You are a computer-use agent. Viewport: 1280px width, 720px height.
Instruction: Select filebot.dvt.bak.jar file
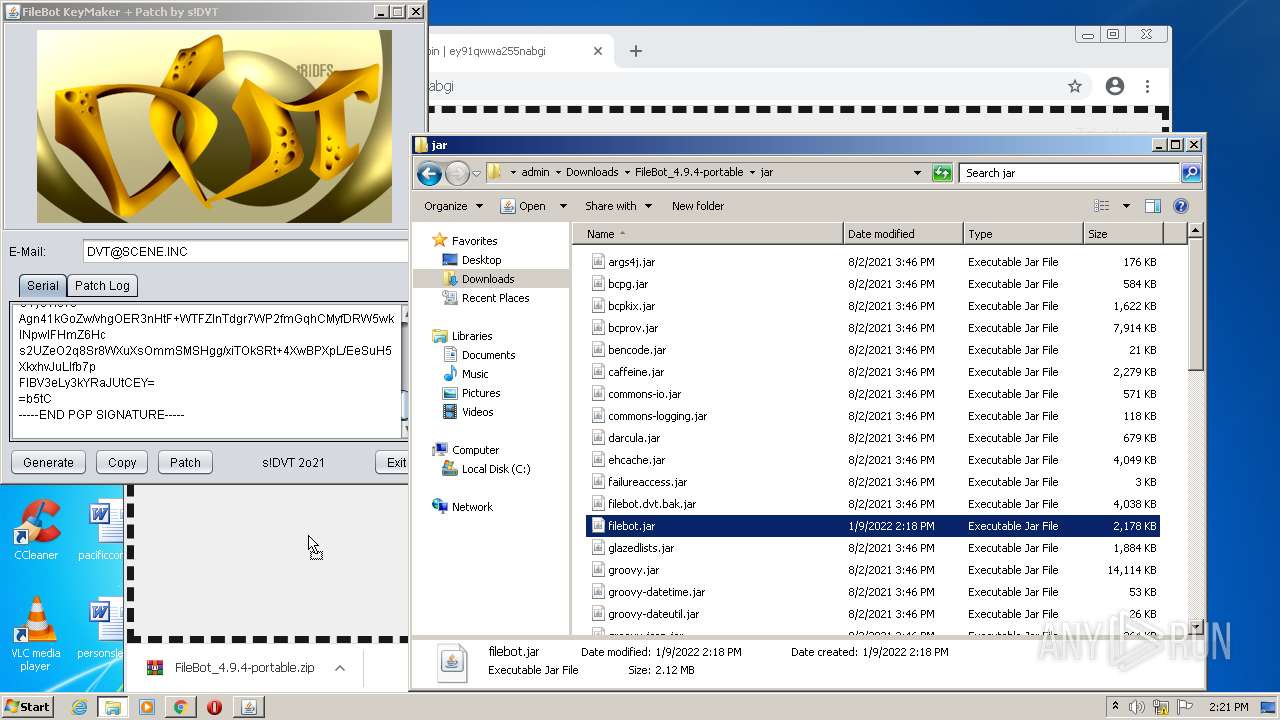point(652,504)
